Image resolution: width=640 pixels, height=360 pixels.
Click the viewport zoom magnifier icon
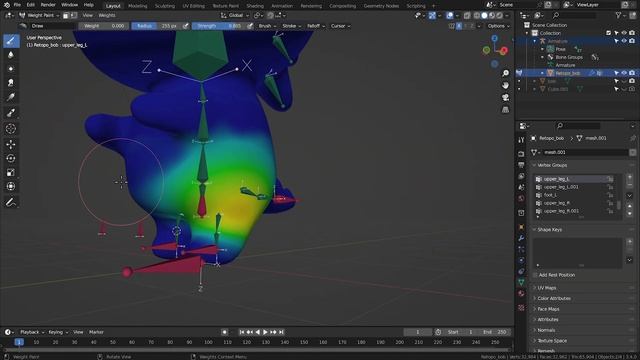tap(505, 73)
